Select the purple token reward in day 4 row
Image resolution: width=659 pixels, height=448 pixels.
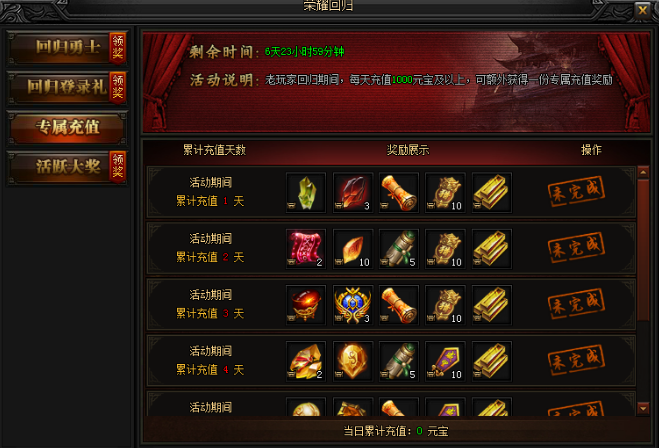(x=445, y=361)
